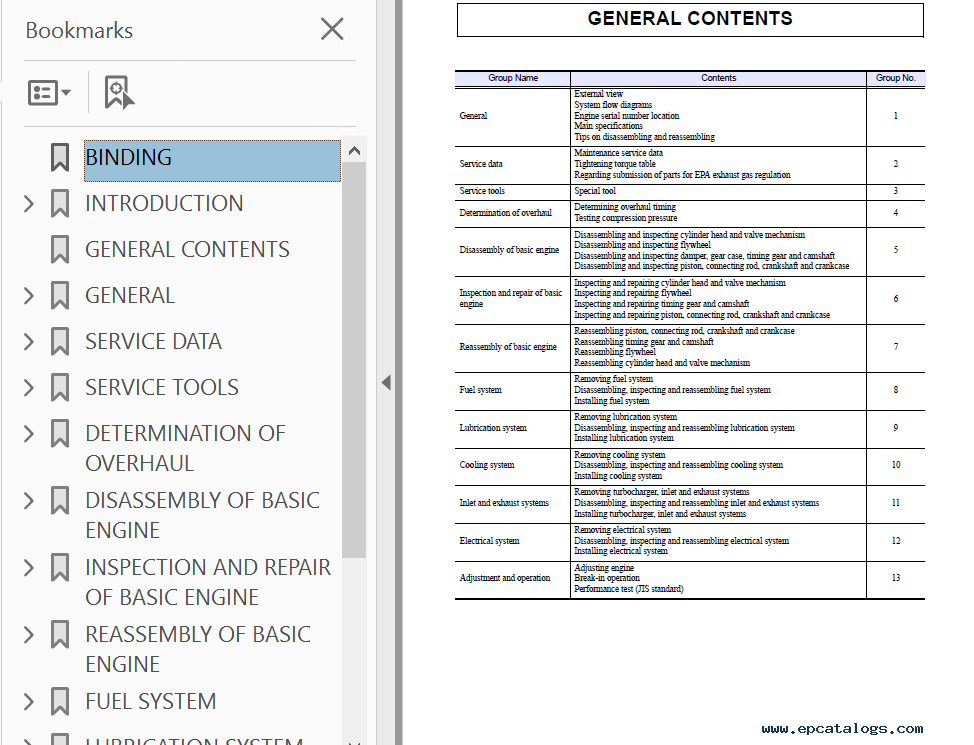Viewport: 974px width, 745px height.
Task: Close the Bookmarks panel
Action: click(332, 29)
